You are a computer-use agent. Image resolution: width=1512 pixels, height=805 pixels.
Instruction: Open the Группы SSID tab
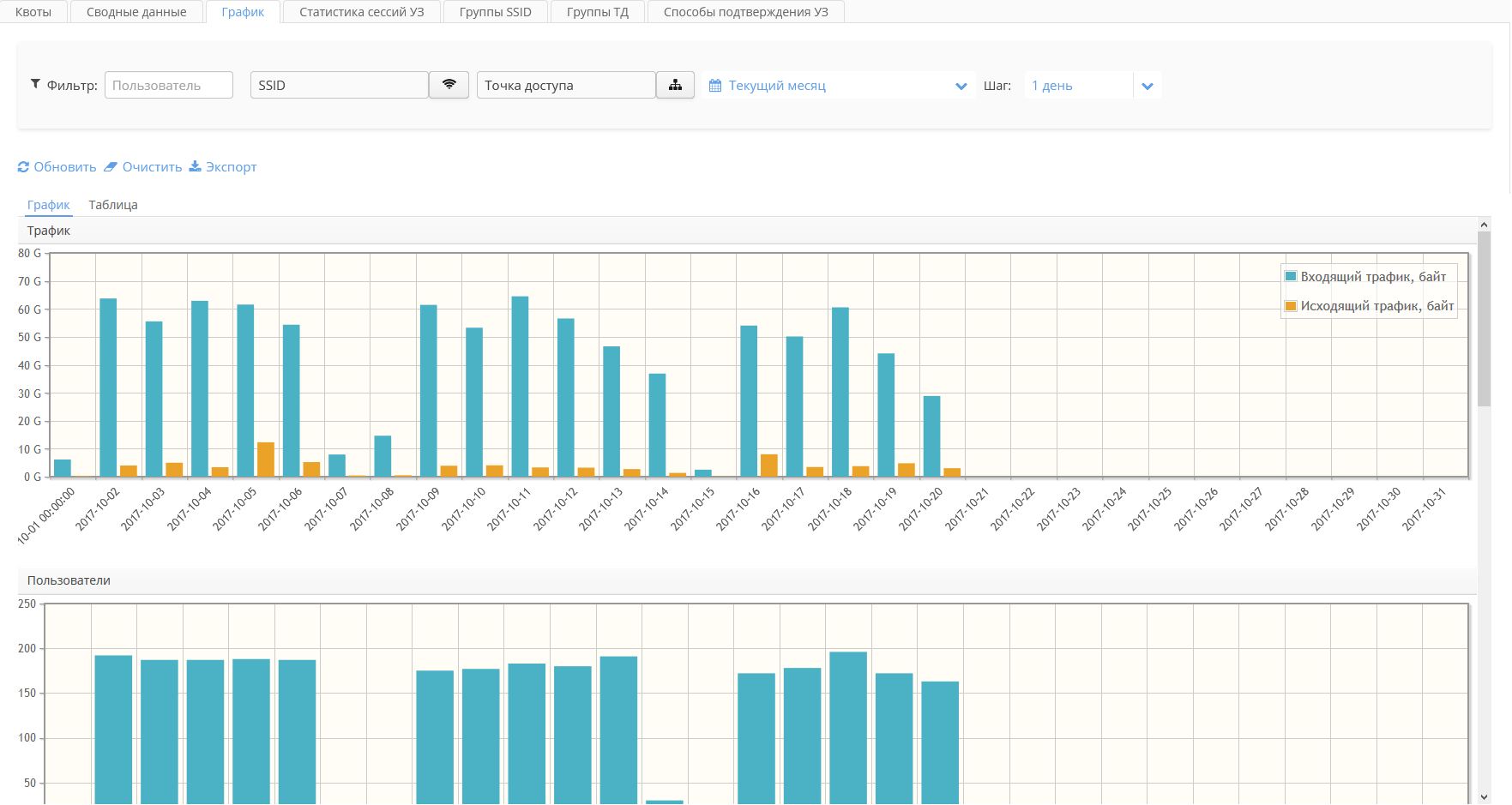[495, 12]
